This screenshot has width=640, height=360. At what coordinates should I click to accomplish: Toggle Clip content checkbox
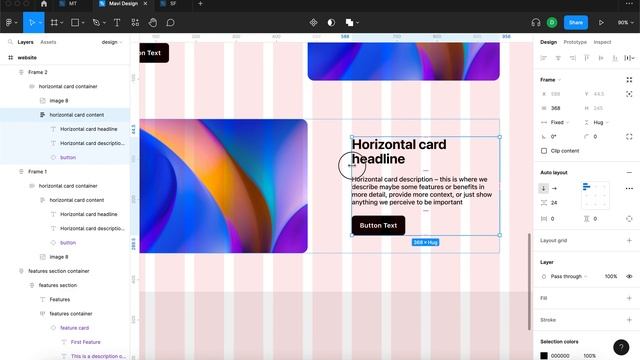[544, 151]
